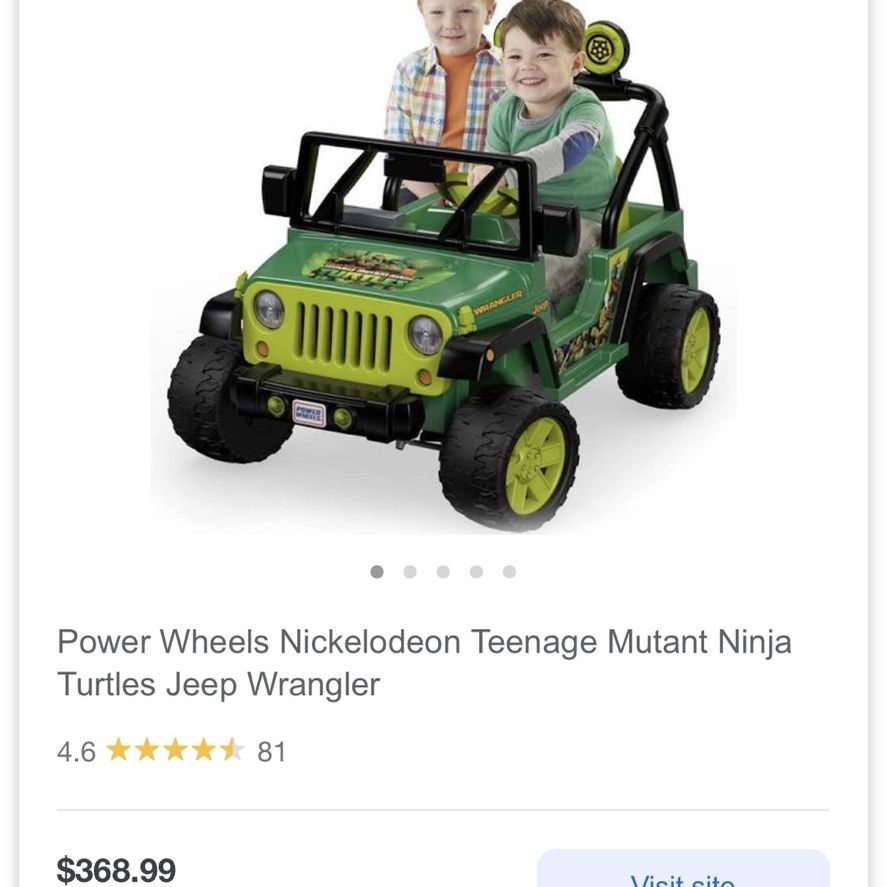
Task: Tap the Visit site button
Action: (683, 871)
